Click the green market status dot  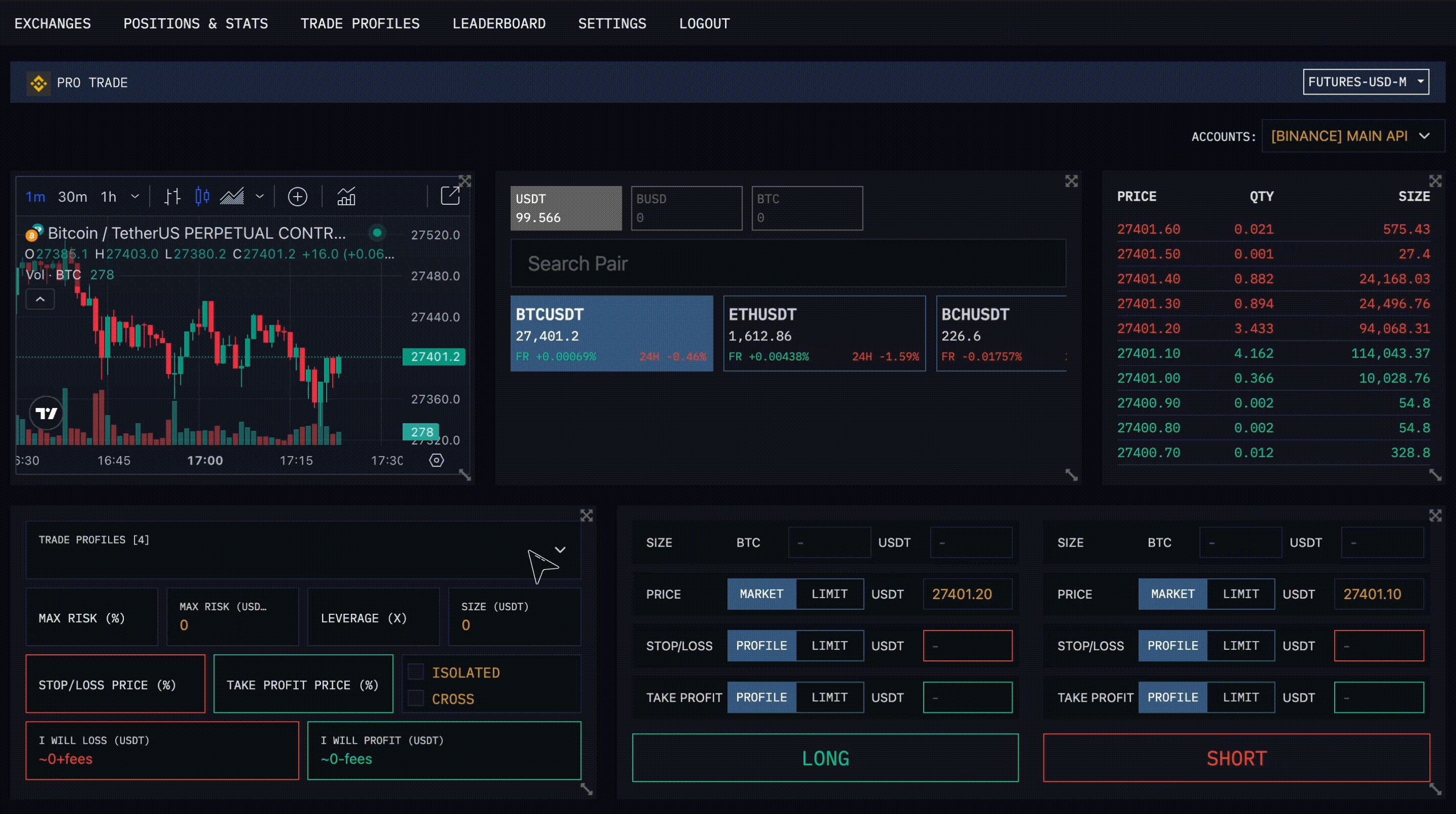pyautogui.click(x=377, y=233)
